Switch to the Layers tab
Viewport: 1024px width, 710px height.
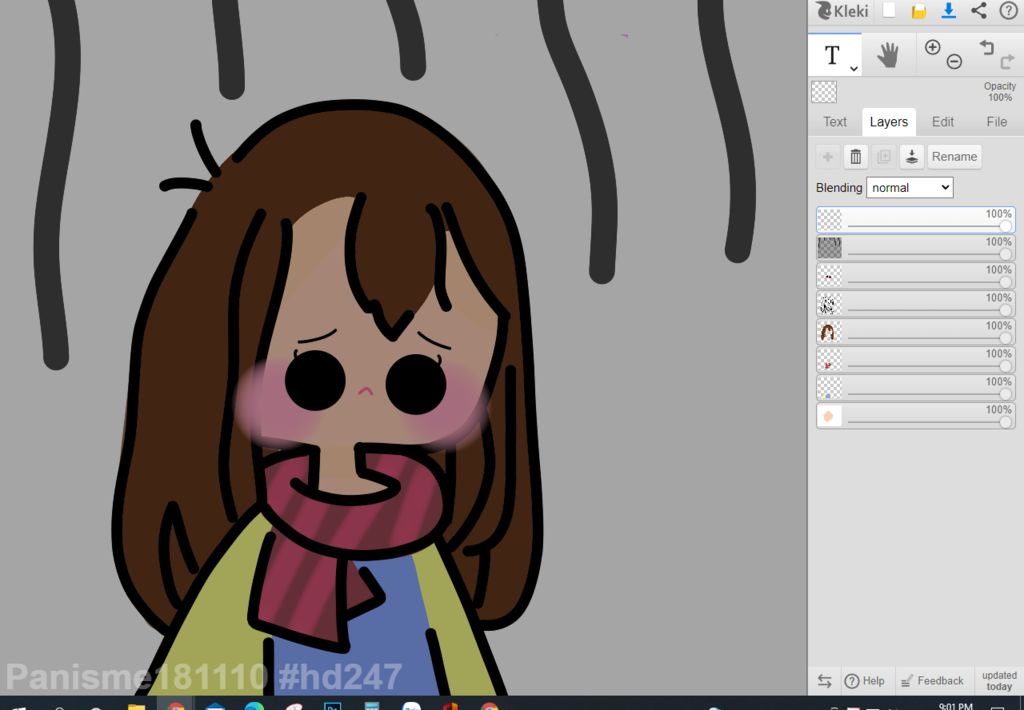coord(889,122)
